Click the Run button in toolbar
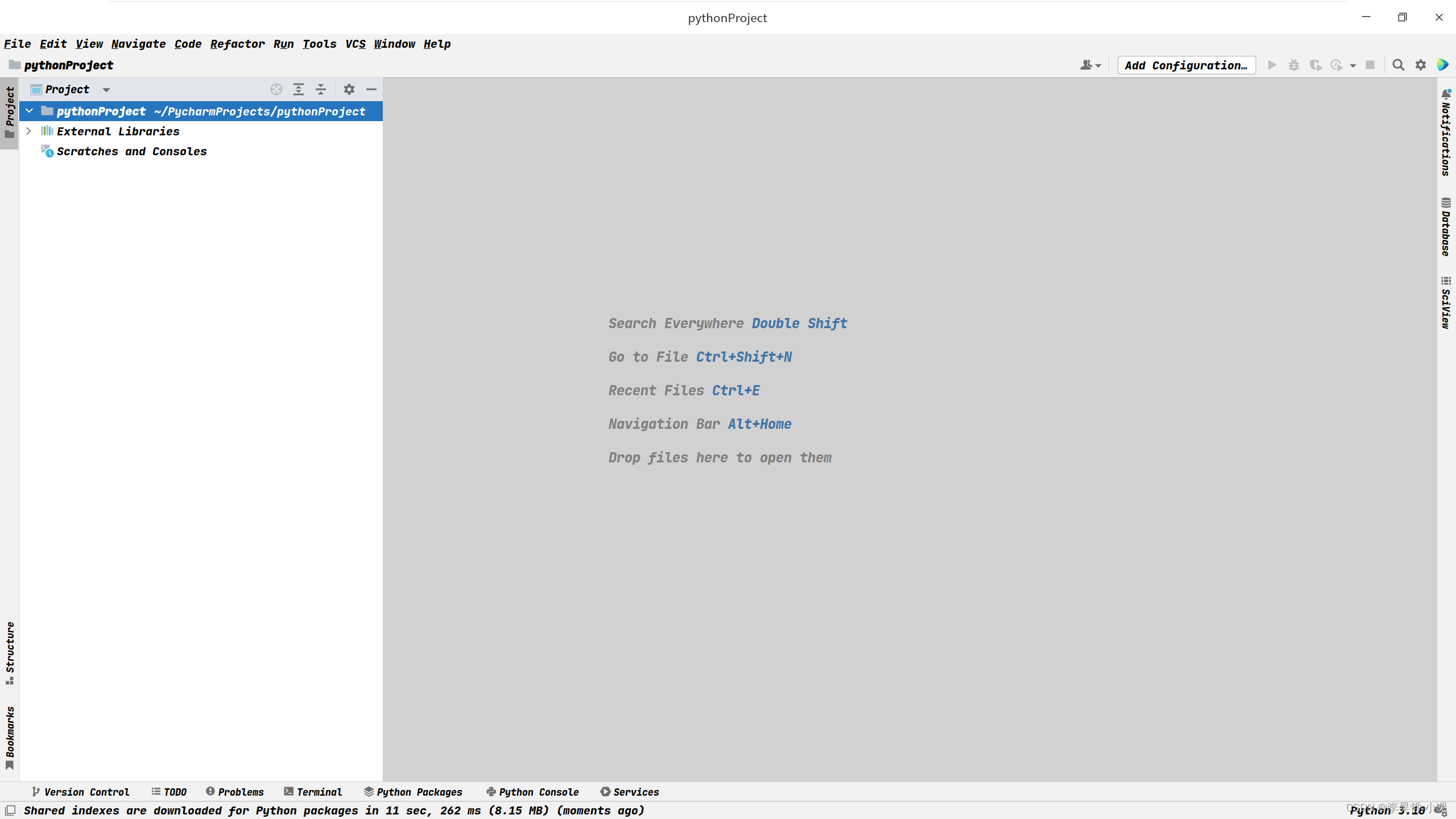 click(x=1272, y=65)
